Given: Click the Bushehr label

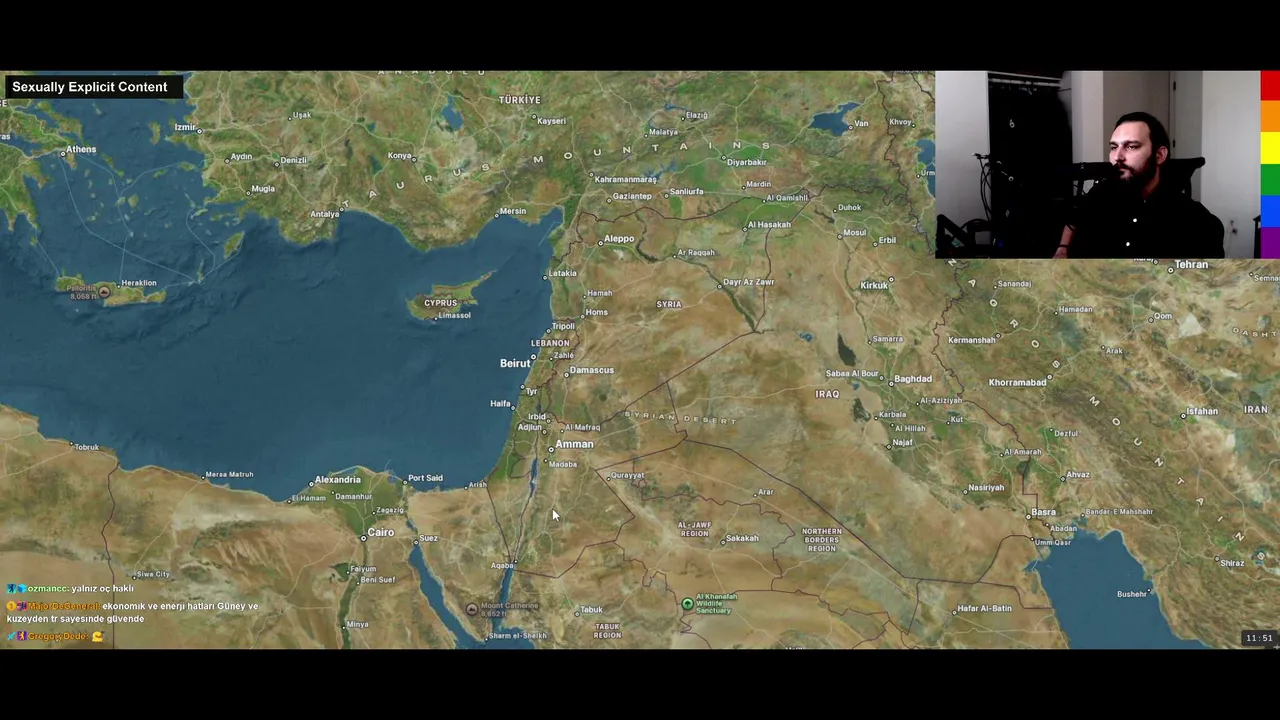Looking at the screenshot, I should click(1131, 595).
